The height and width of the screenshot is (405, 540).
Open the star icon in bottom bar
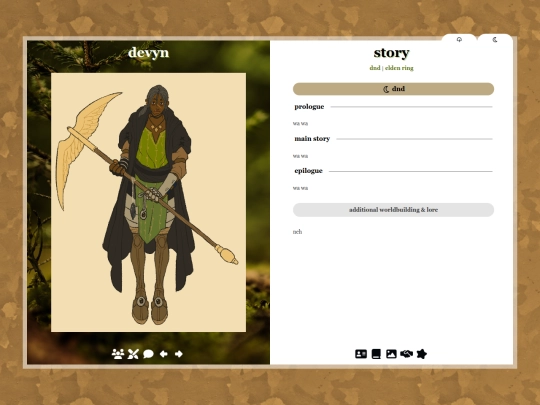422,354
